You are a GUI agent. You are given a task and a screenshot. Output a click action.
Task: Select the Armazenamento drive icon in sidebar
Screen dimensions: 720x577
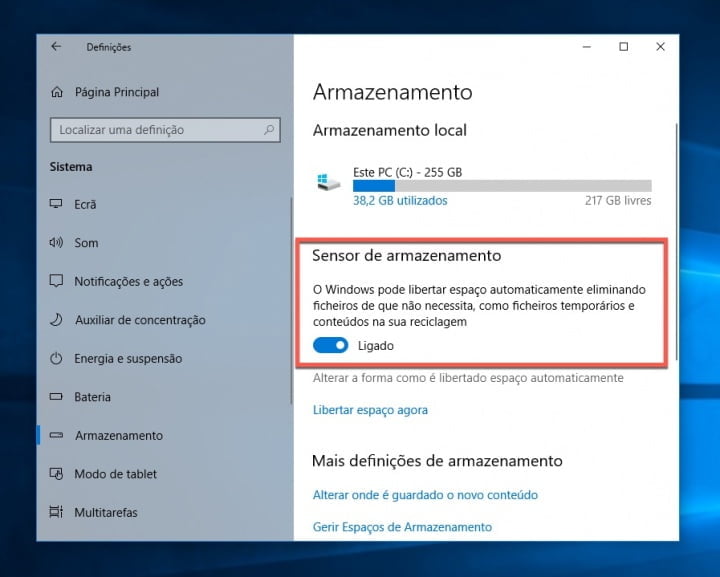click(56, 435)
